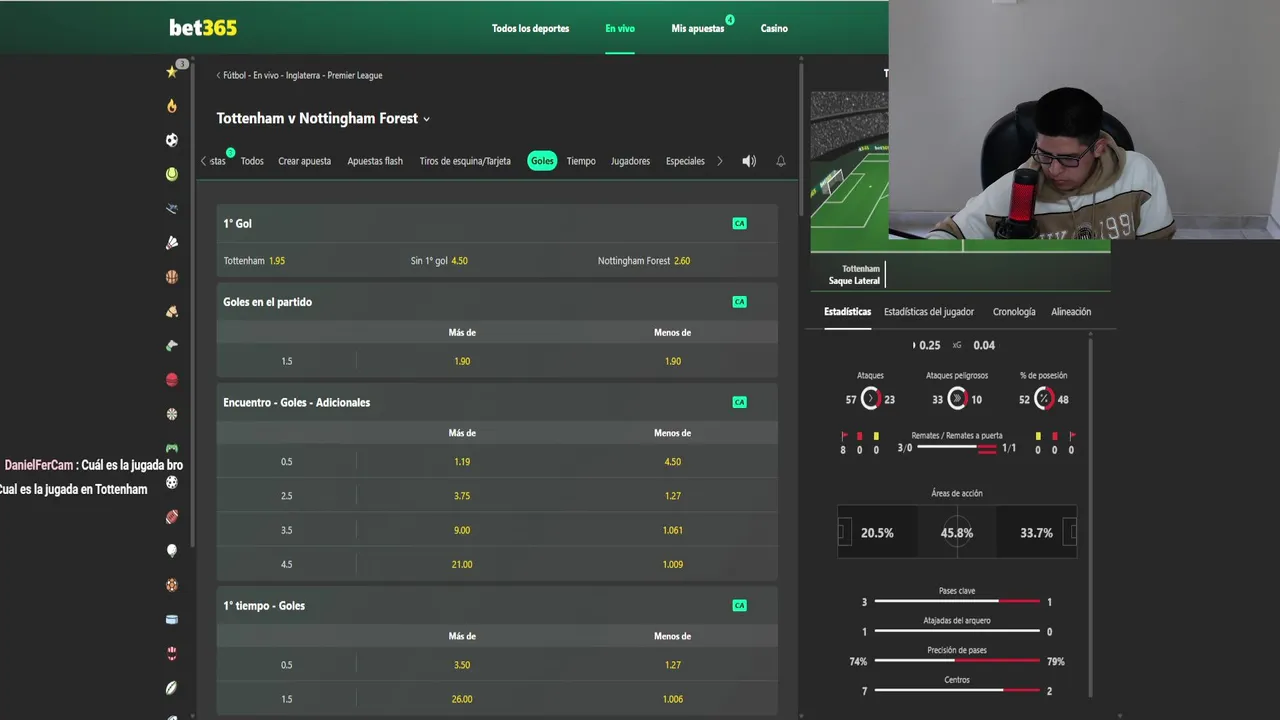Click CA badge on Encuentro - Goles - Adicionales
Screen dimensions: 1280x720
[x=739, y=402]
